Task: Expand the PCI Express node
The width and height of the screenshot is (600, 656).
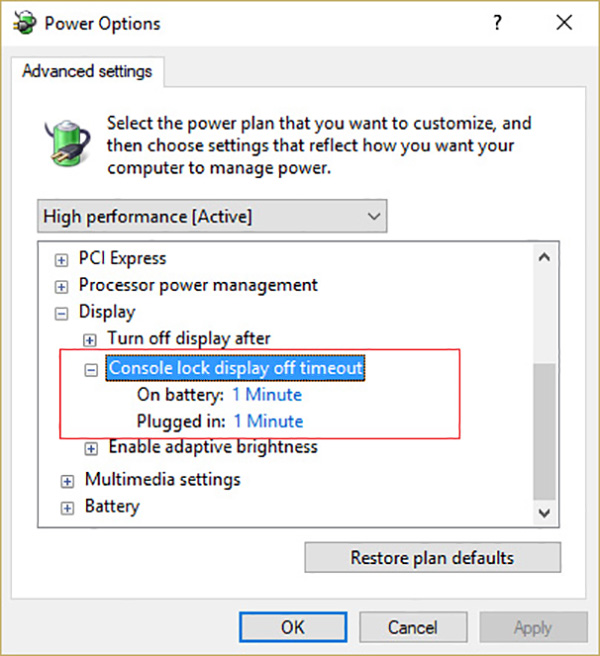Action: [62, 259]
